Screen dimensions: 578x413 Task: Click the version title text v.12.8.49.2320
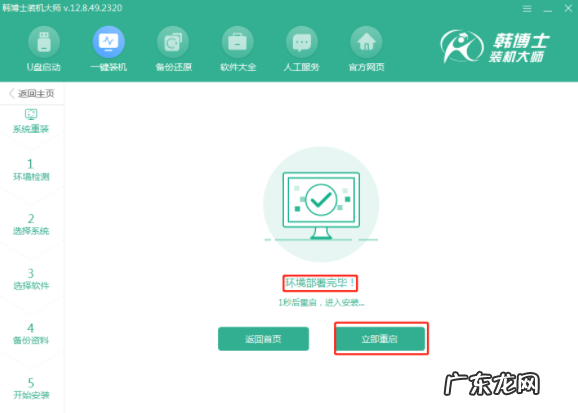click(x=93, y=8)
